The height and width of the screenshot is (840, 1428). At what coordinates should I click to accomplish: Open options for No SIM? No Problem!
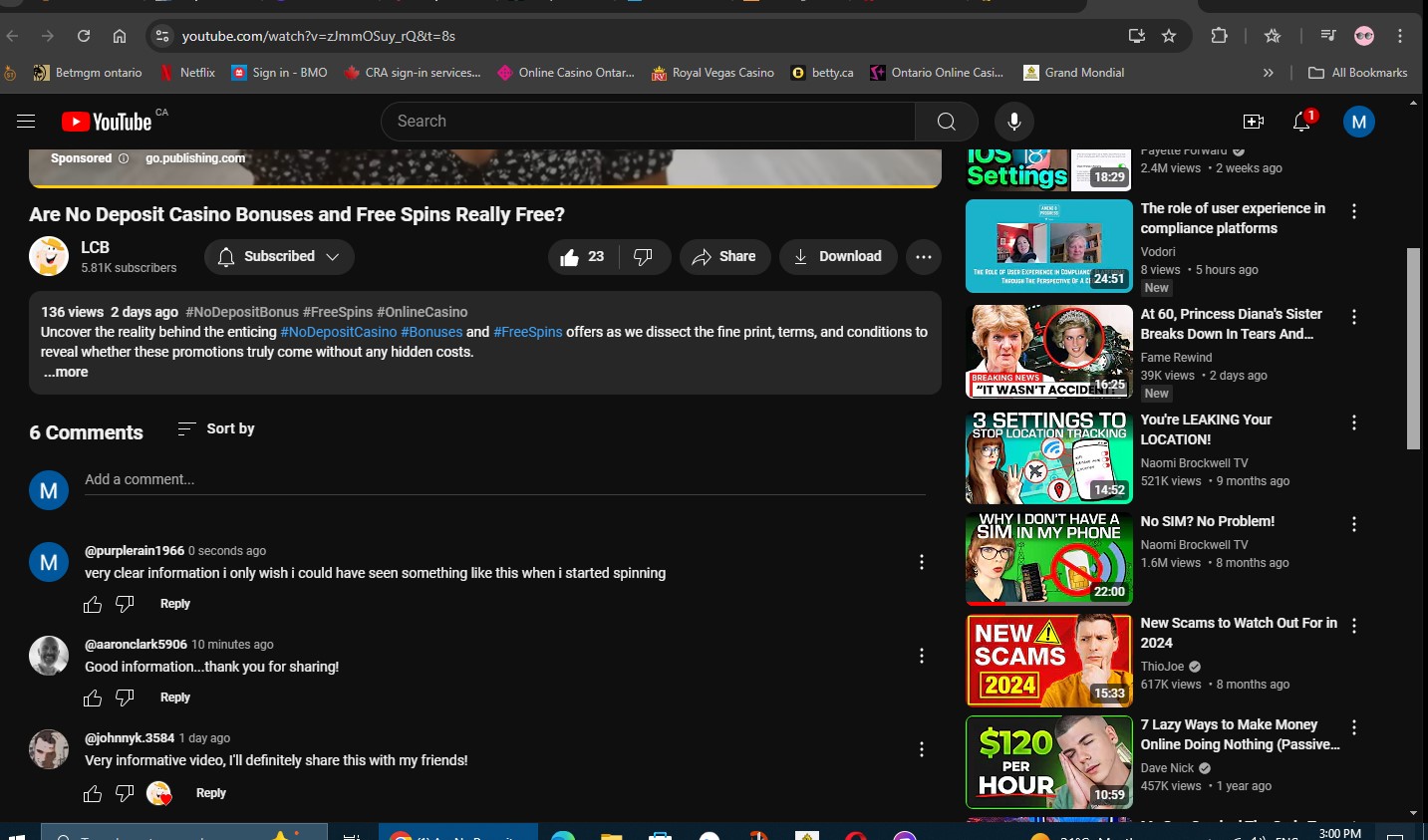1354,524
